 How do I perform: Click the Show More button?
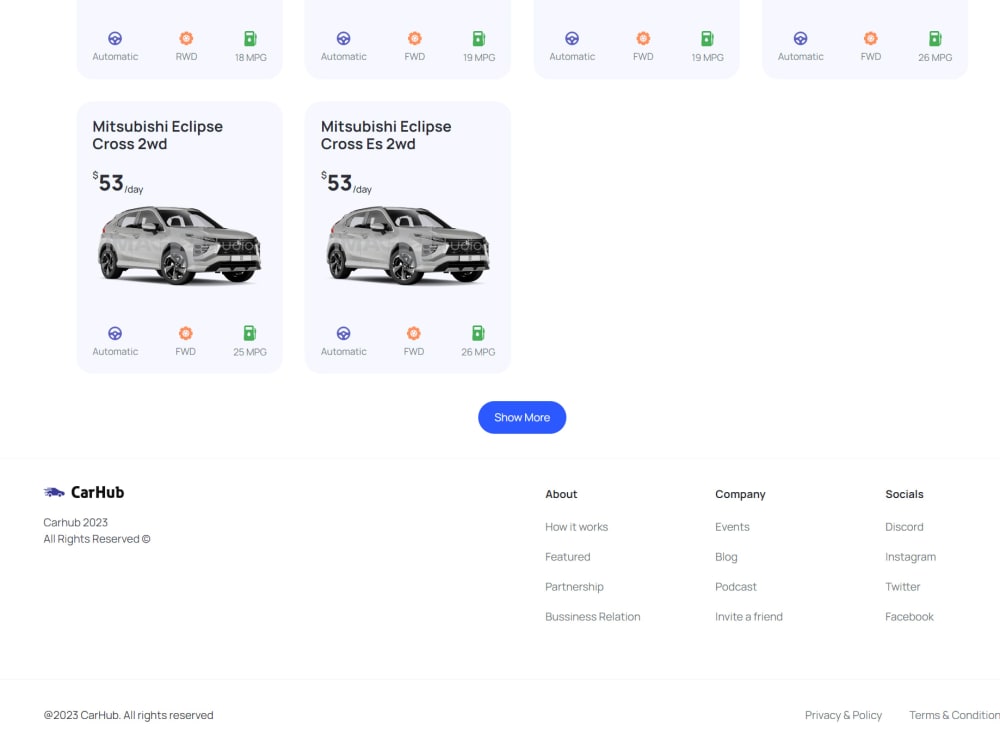[x=522, y=417]
